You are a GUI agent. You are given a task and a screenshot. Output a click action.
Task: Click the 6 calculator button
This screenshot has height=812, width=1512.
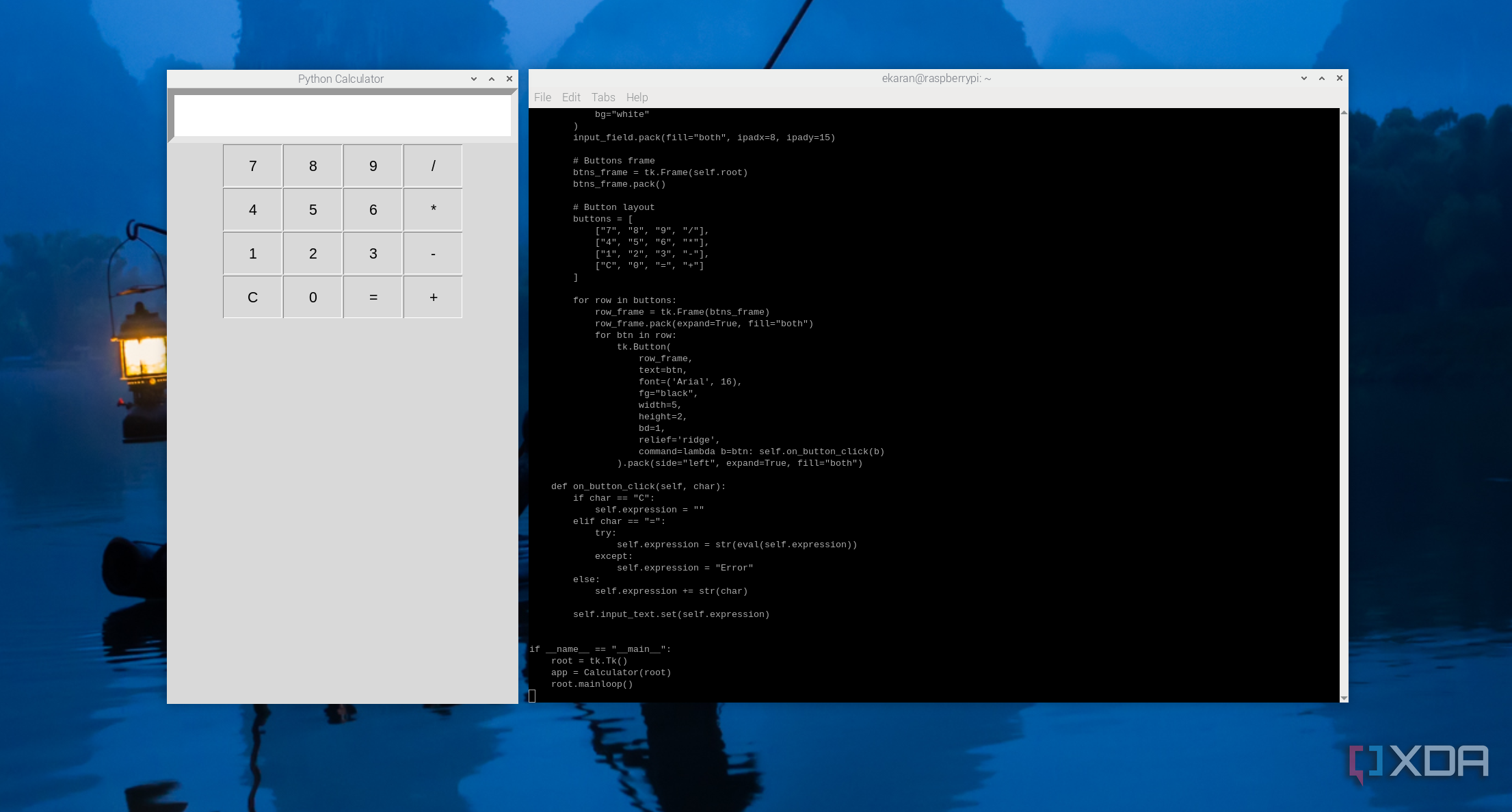373,210
